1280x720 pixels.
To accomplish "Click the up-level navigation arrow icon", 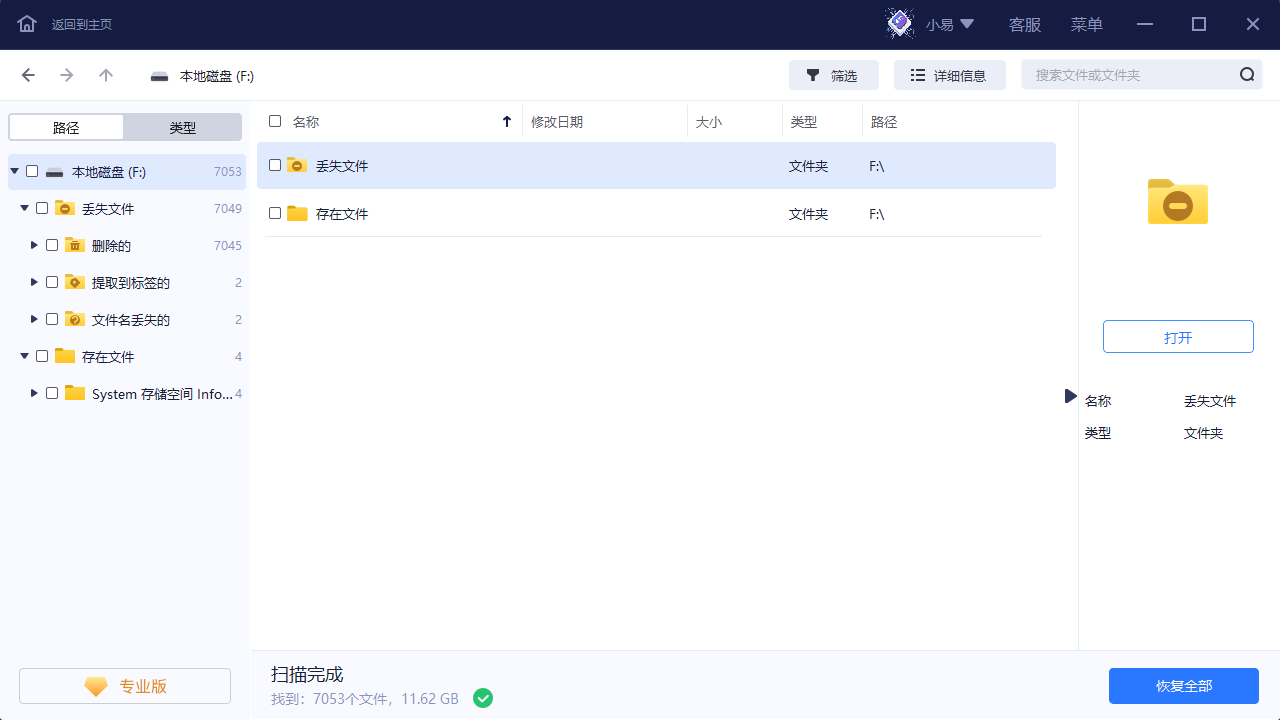I will (x=106, y=74).
